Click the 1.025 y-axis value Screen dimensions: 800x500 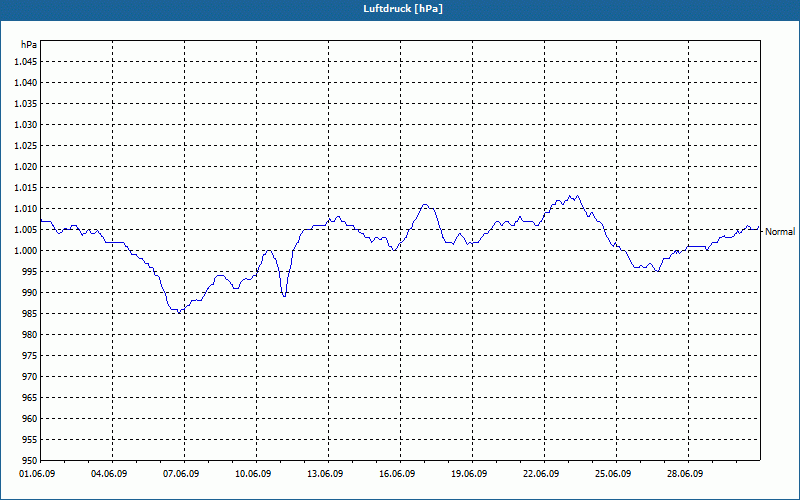click(x=27, y=146)
